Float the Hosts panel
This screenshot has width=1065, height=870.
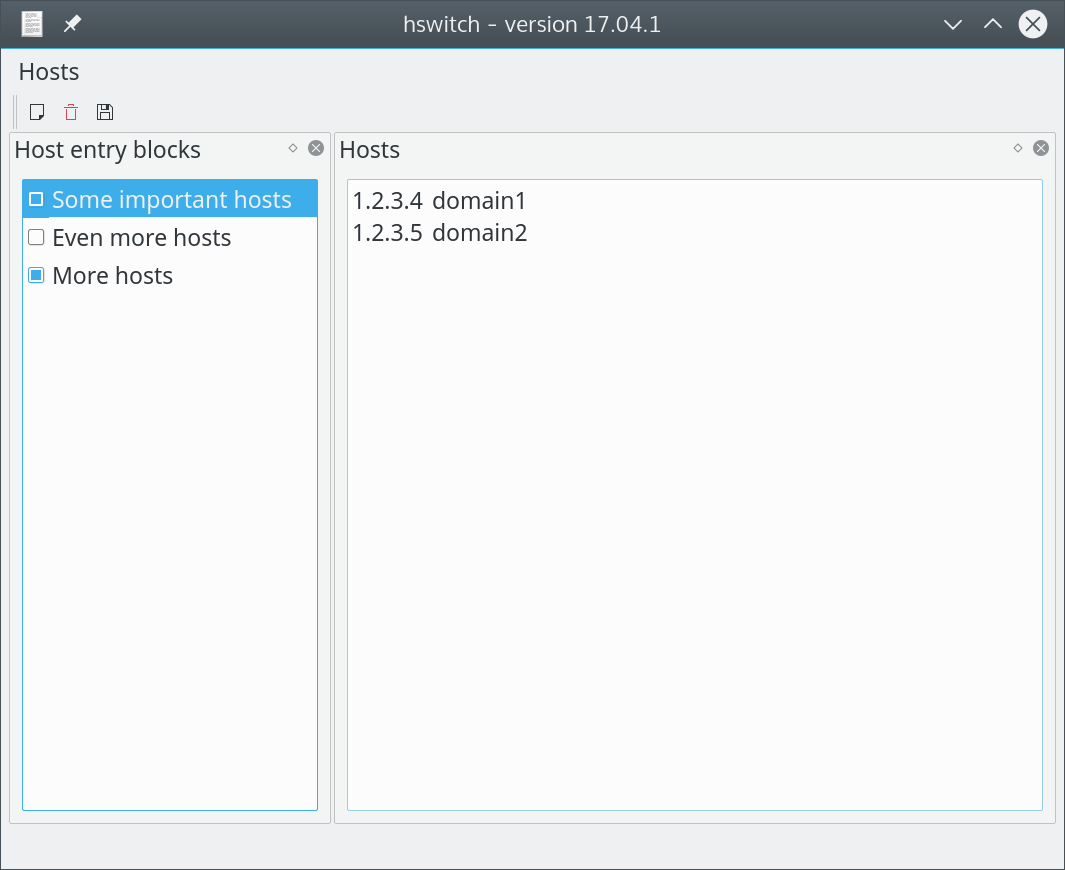pos(1016,147)
